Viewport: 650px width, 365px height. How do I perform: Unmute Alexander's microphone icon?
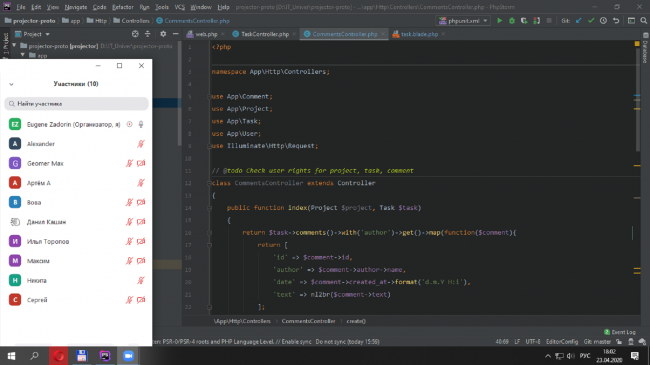141,144
